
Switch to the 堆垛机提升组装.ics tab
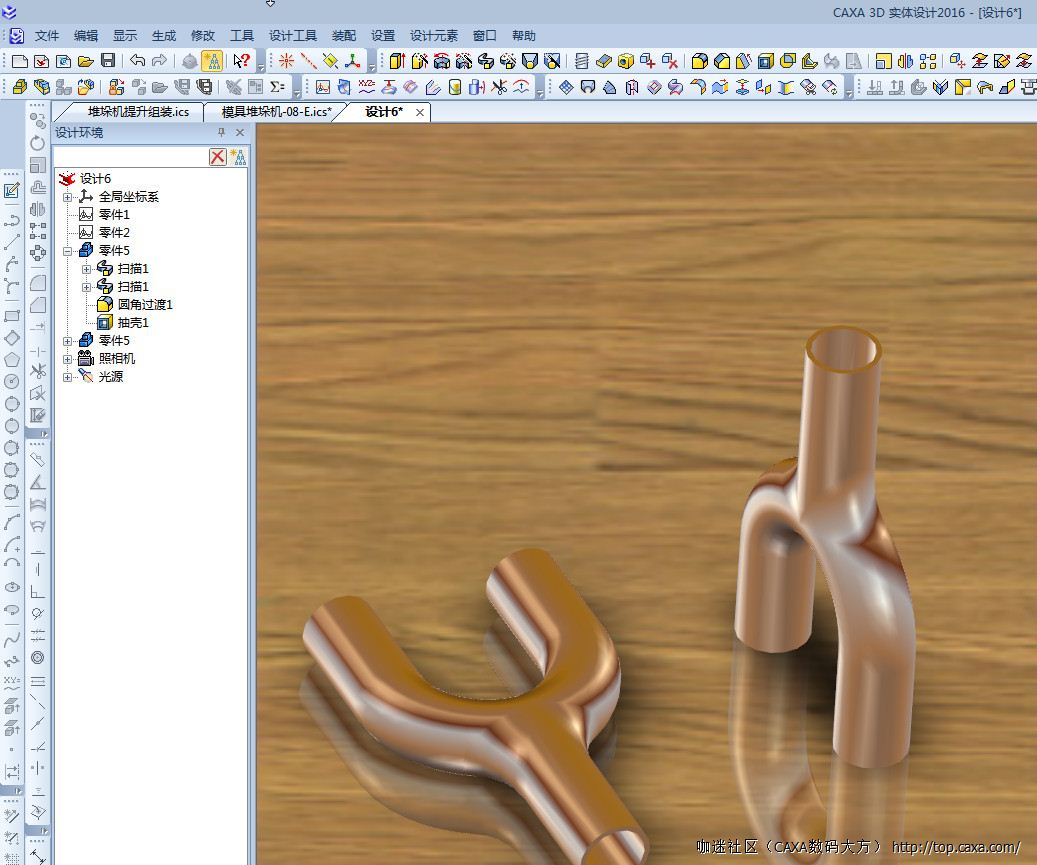click(x=138, y=112)
